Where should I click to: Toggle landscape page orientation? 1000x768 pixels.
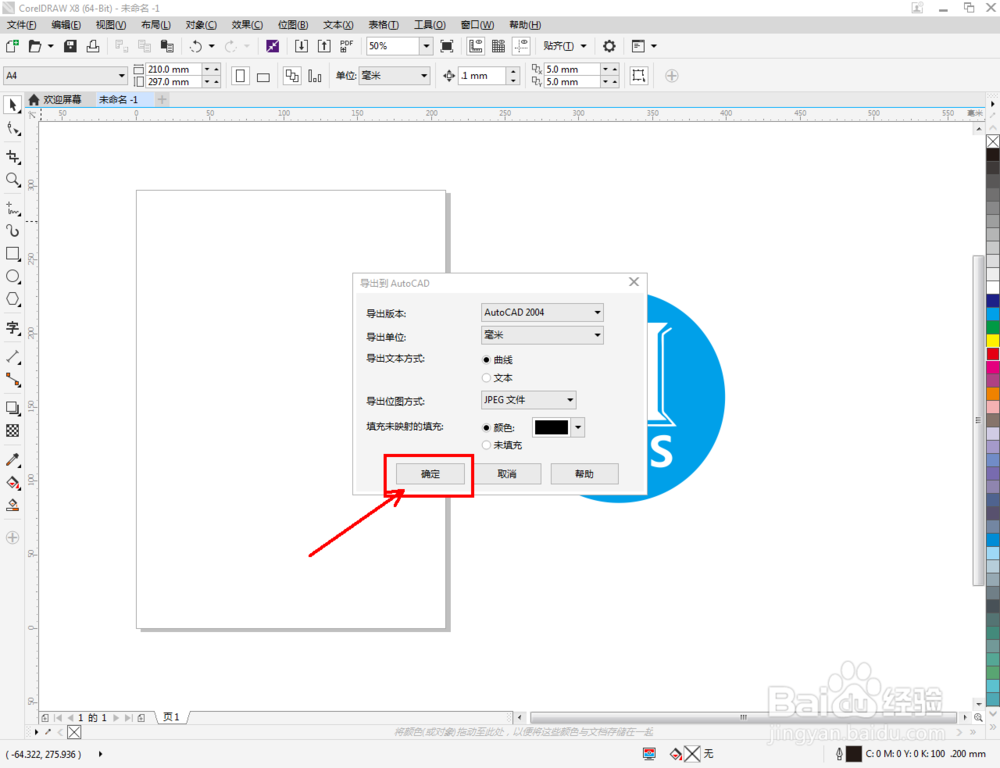click(x=263, y=76)
